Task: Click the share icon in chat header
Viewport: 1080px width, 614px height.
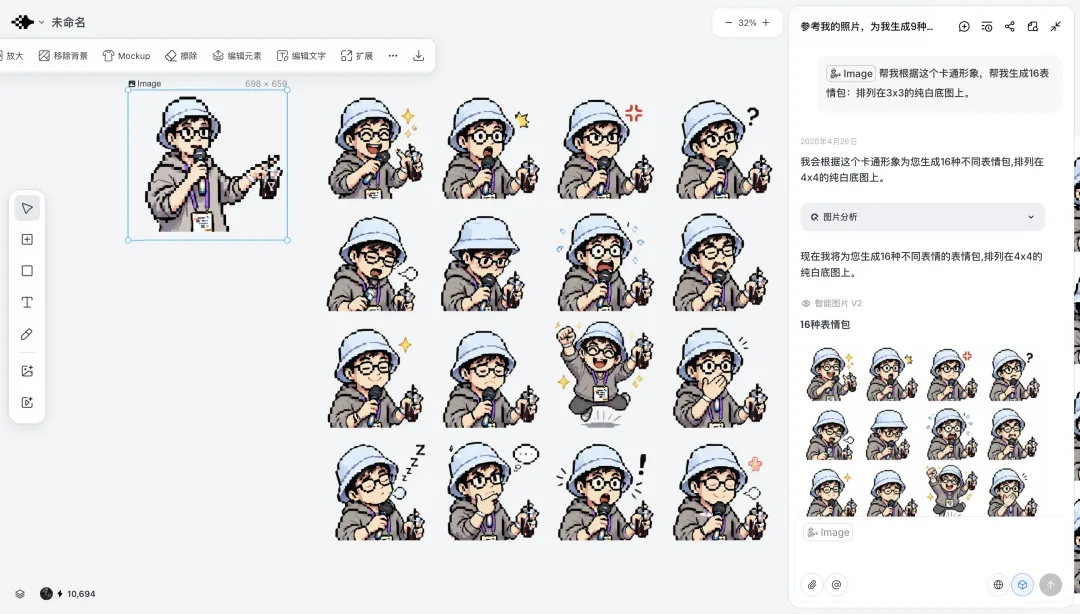Action: (1010, 27)
